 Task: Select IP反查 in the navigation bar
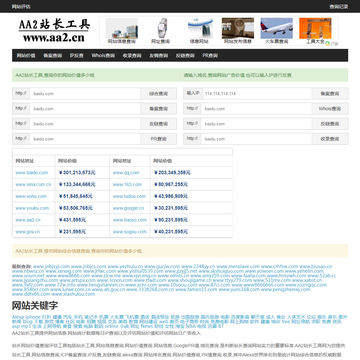pyautogui.click(x=77, y=55)
